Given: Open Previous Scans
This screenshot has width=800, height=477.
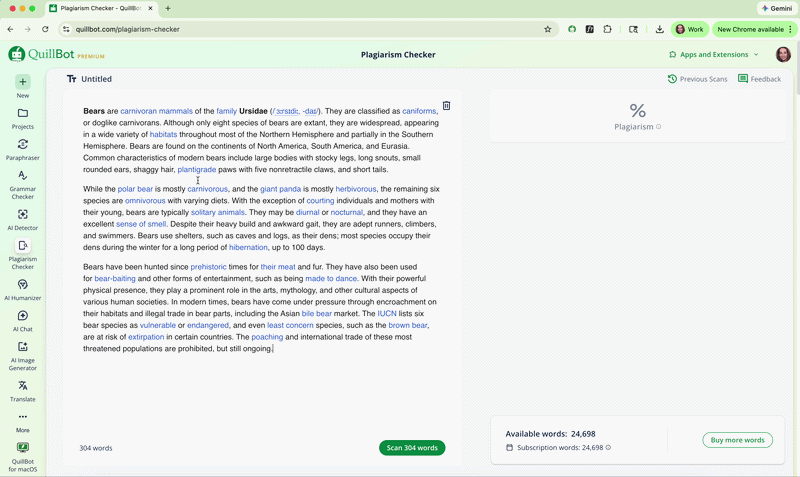Looking at the screenshot, I should (697, 79).
